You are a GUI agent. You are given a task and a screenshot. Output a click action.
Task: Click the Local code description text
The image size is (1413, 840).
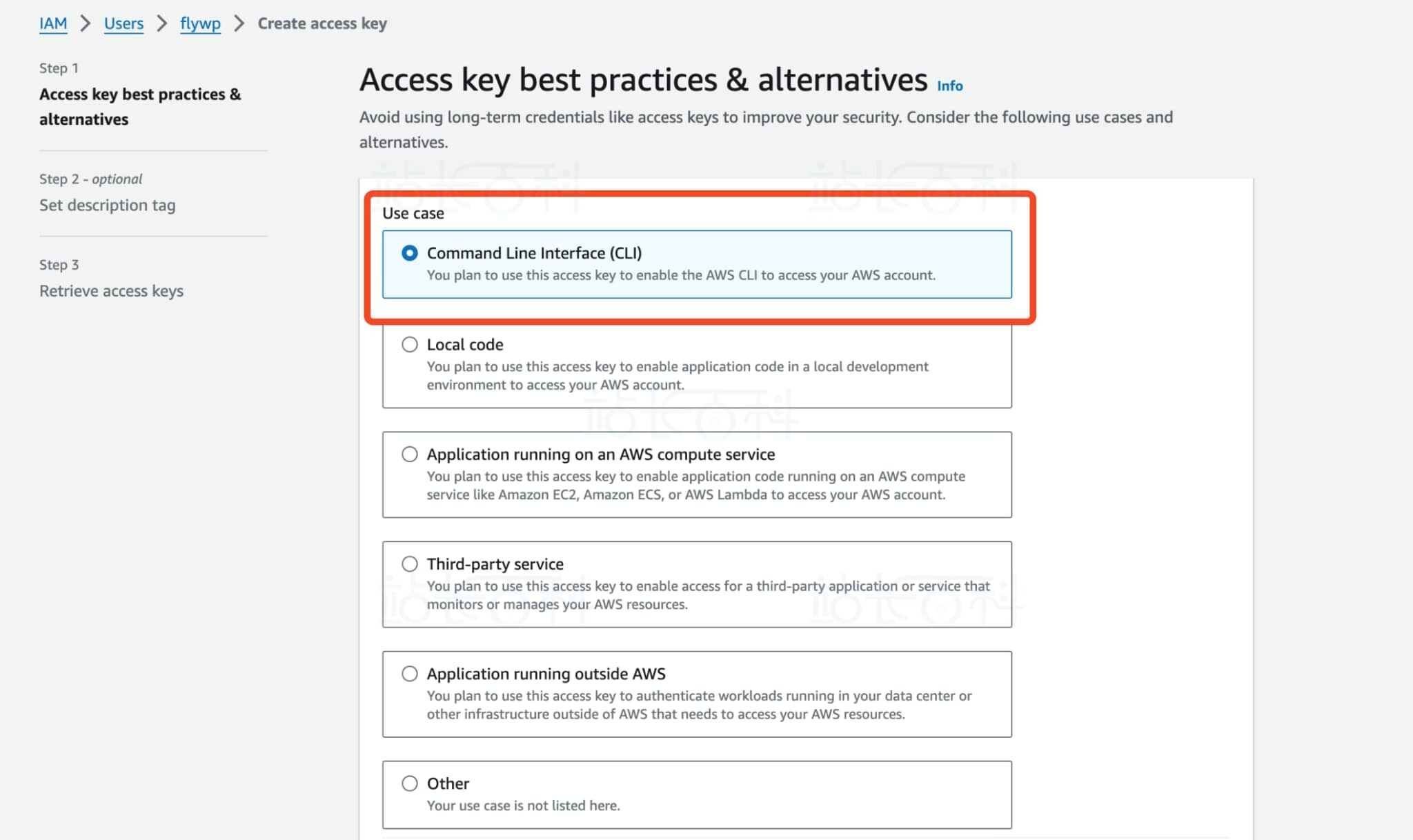click(x=677, y=375)
